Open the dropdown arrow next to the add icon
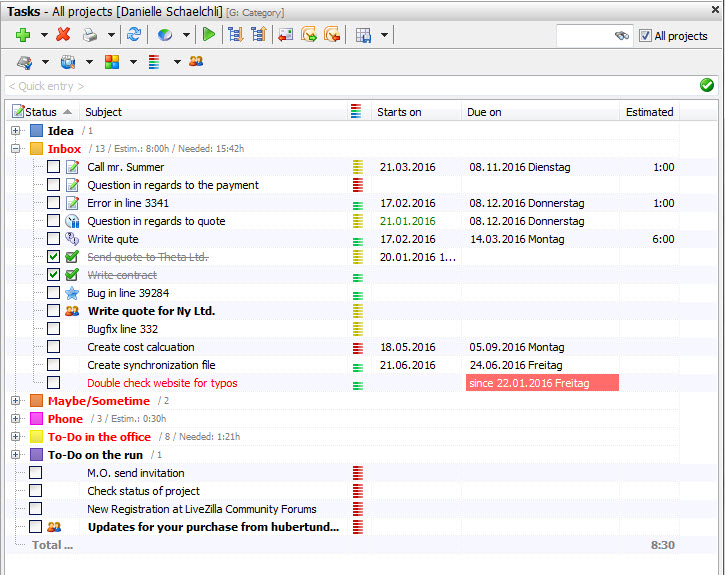725x575 pixels. pyautogui.click(x=44, y=35)
